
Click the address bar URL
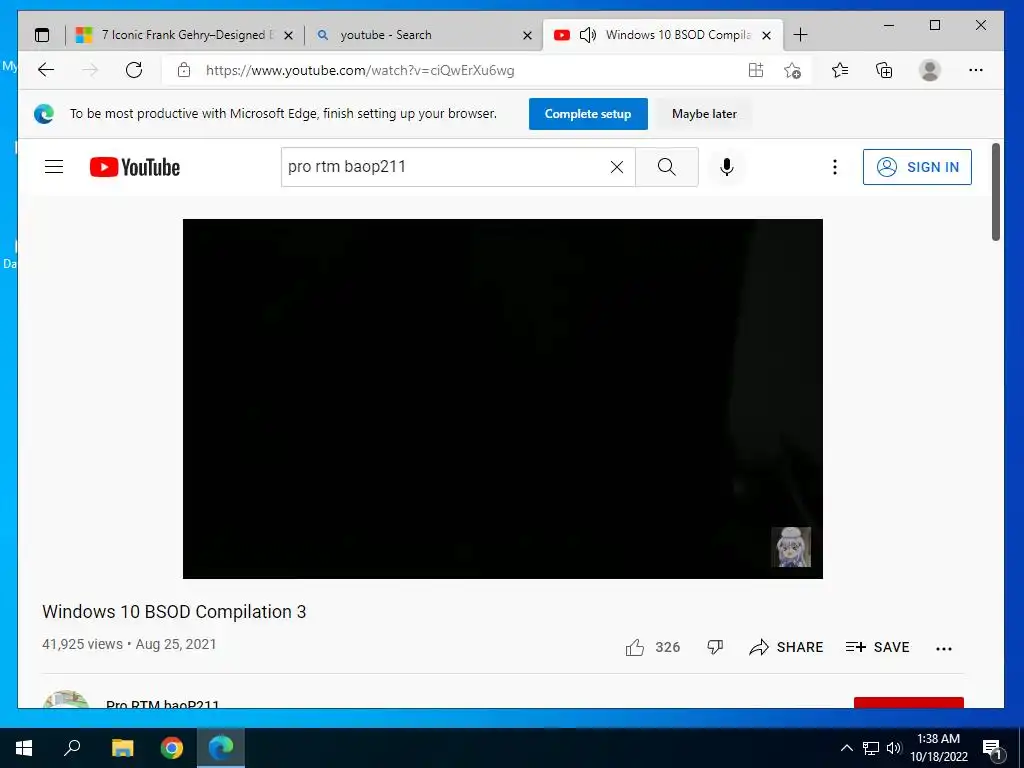pyautogui.click(x=360, y=70)
